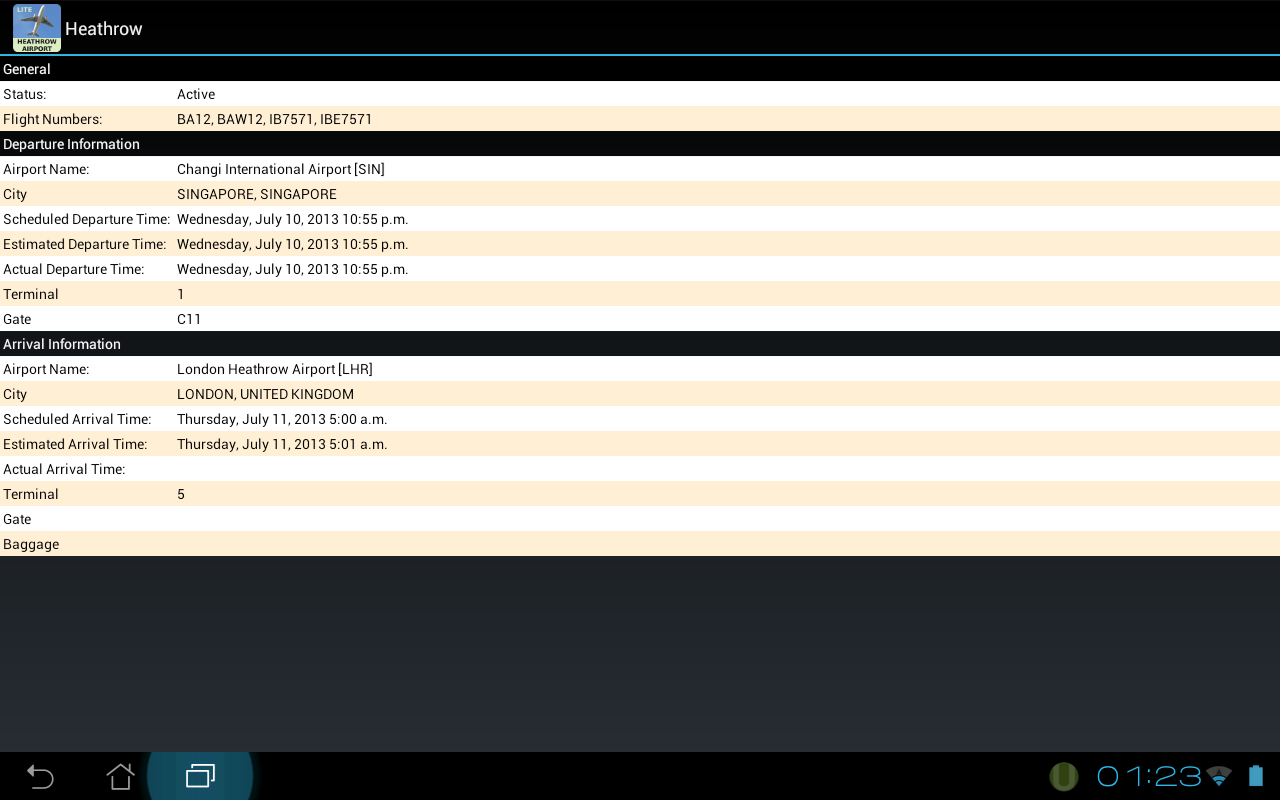Click the Actual Arrival Time: label
The image size is (1280, 800).
coord(64,469)
